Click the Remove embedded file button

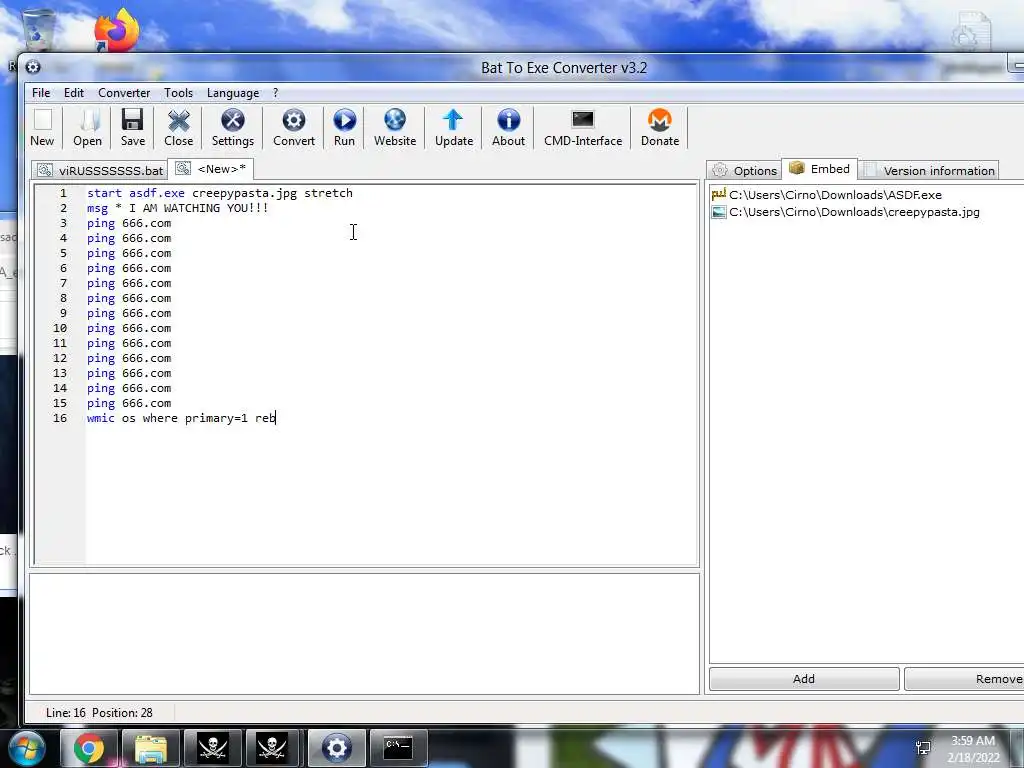pos(965,679)
